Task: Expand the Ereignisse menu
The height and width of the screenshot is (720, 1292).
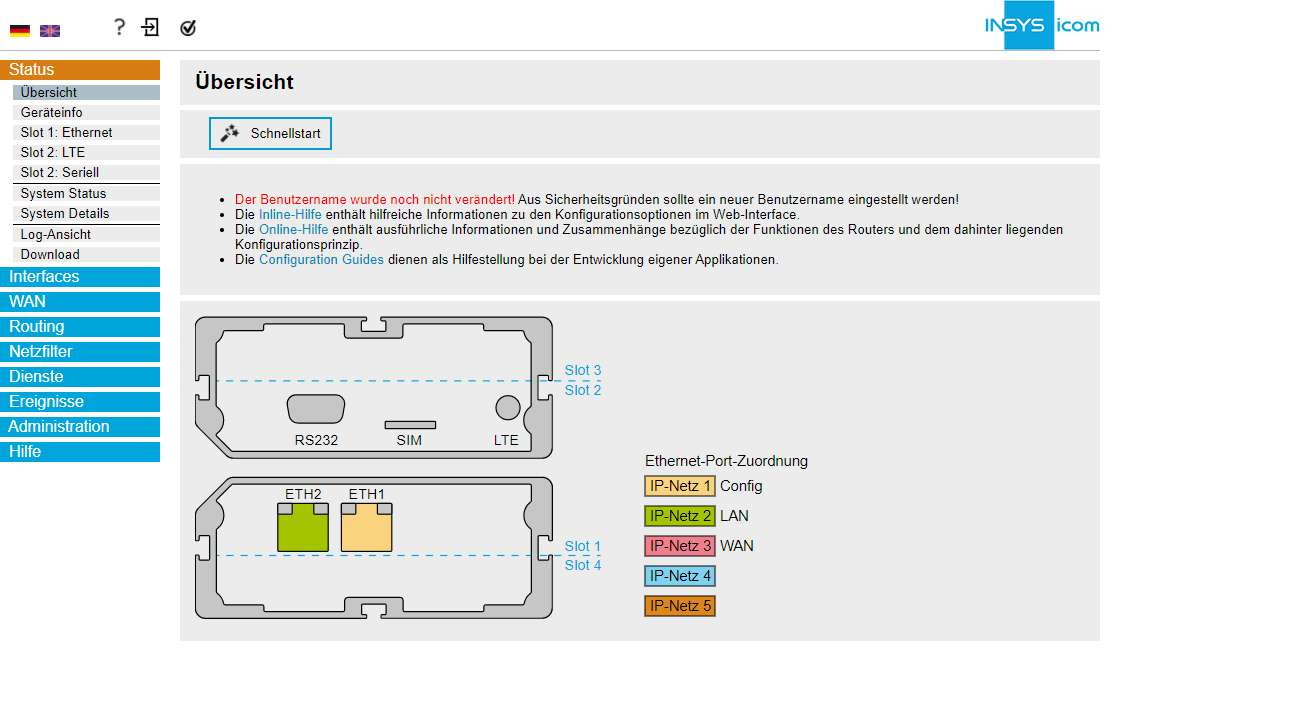Action: 80,402
